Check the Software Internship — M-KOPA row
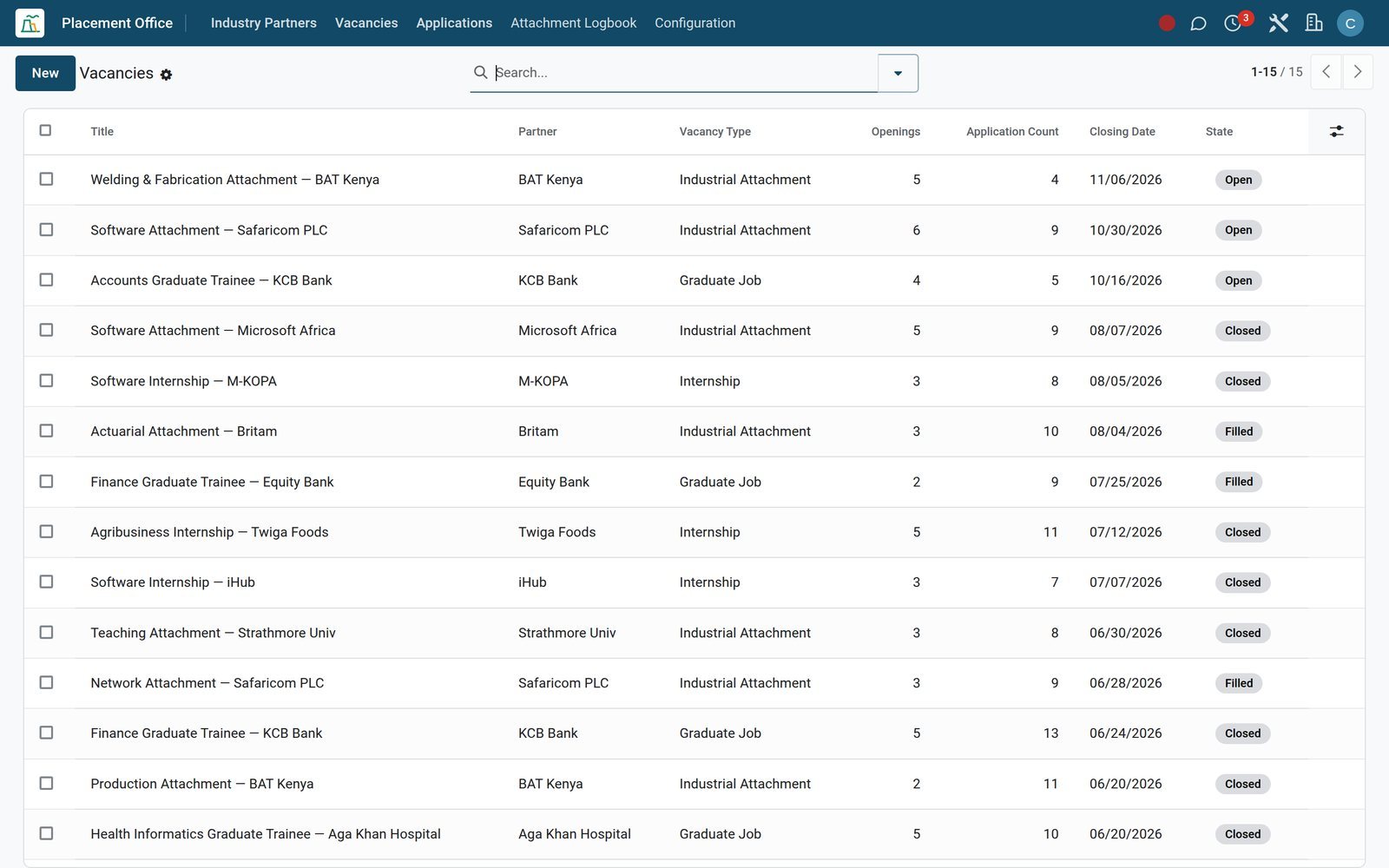 46,380
